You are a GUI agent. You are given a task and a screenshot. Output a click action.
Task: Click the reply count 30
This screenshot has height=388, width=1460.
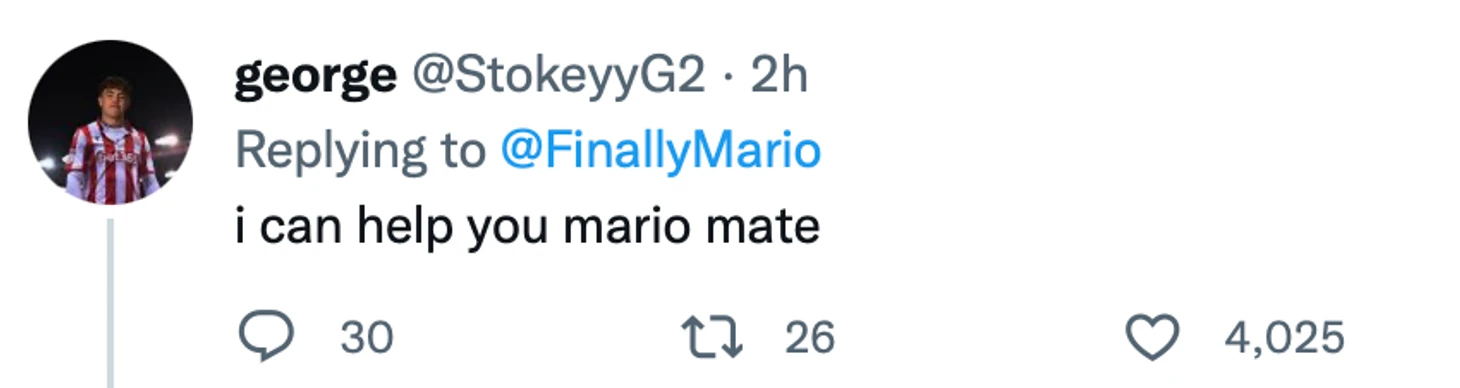[367, 338]
